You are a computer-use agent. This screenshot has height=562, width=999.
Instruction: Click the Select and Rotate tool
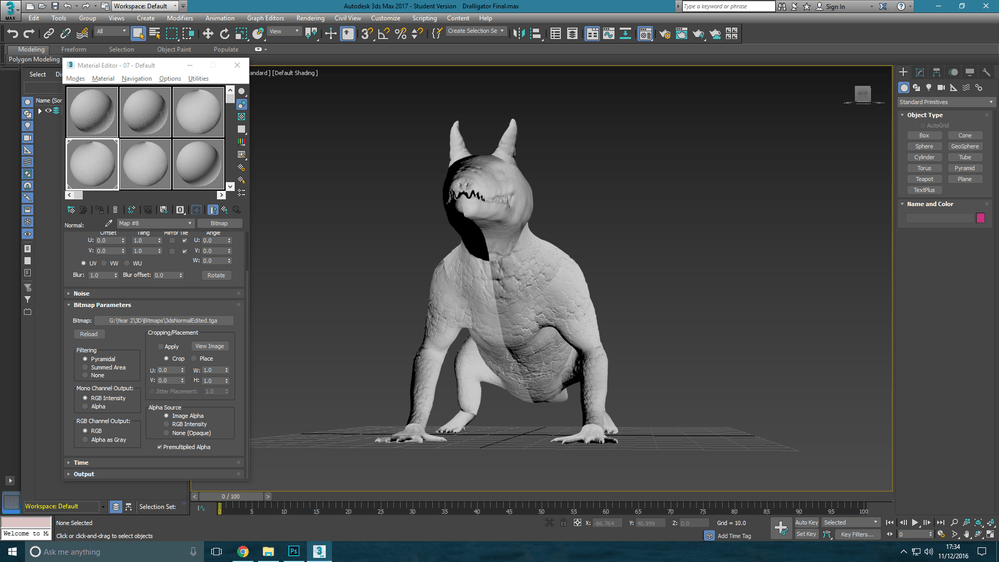click(x=225, y=33)
